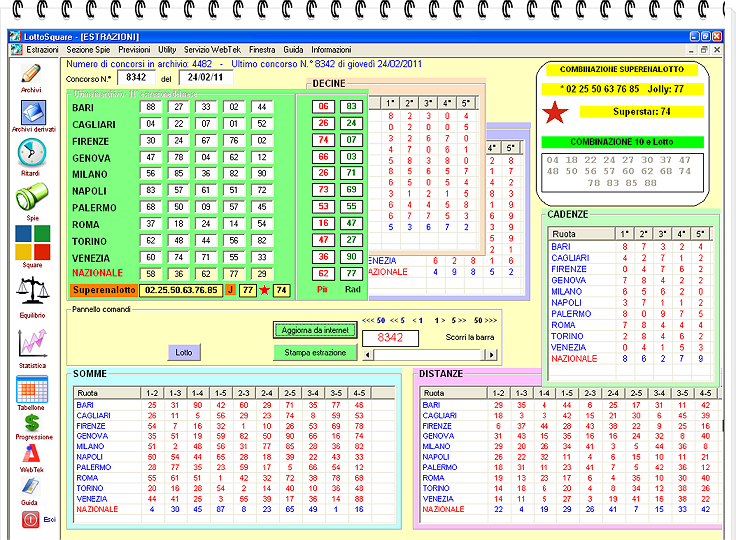Click the LottoSquare menu bar app icon
The image size is (736, 540).
[16, 49]
